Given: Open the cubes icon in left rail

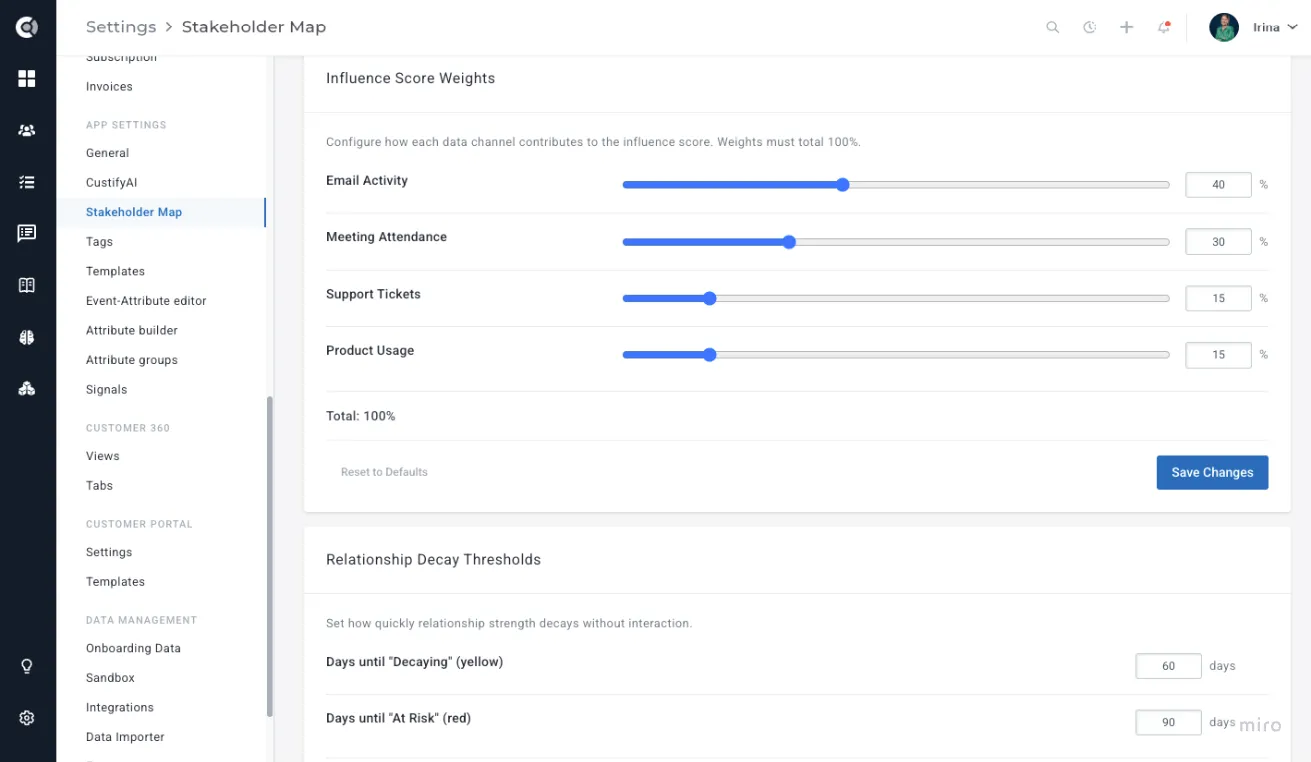Looking at the screenshot, I should tap(27, 389).
